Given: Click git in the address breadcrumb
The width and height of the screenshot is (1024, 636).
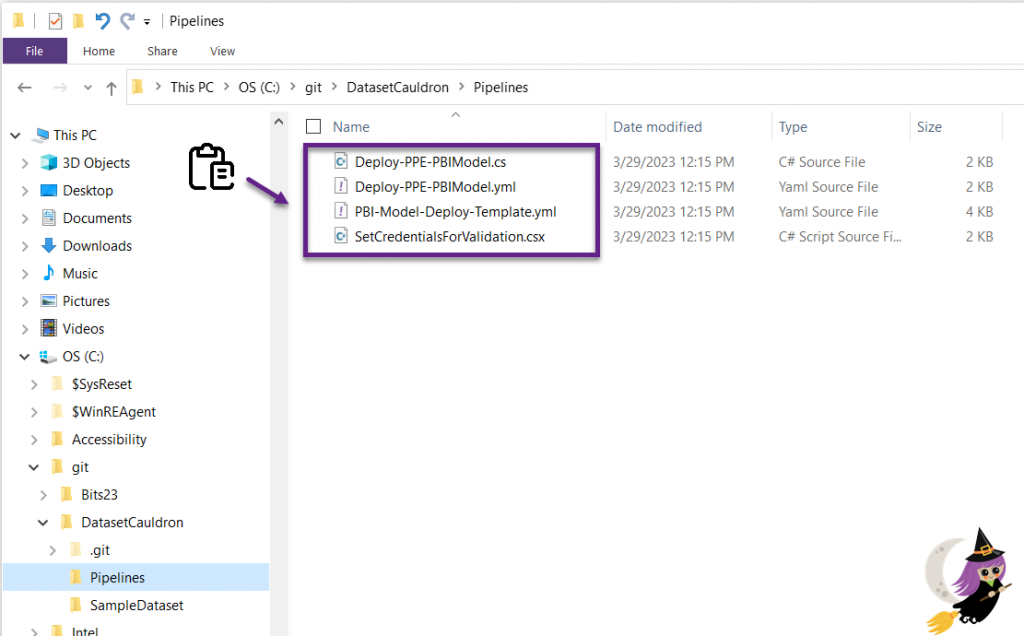Looking at the screenshot, I should [313, 87].
